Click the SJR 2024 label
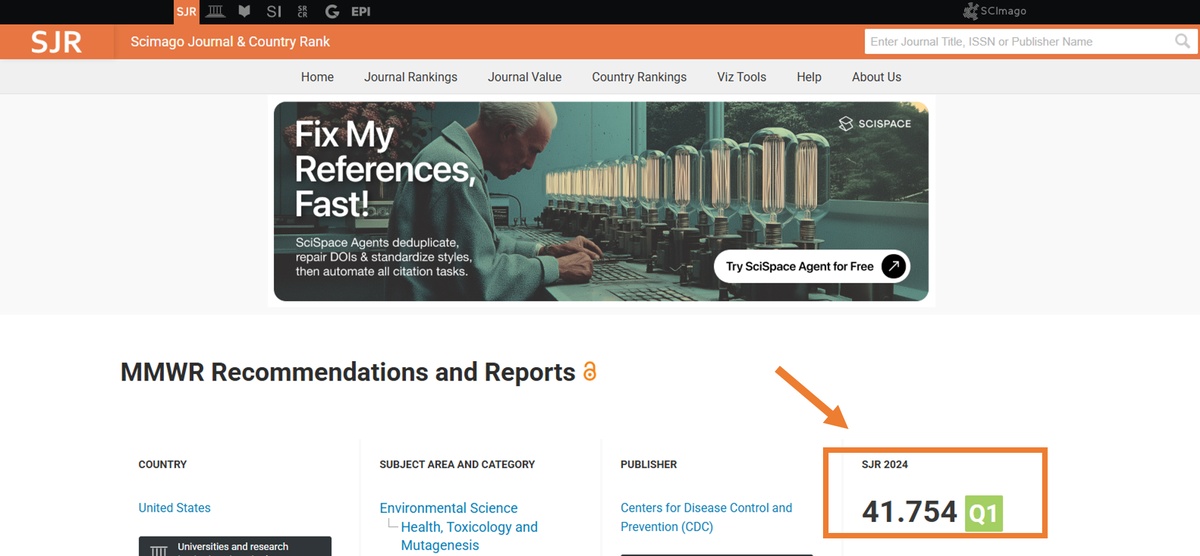Viewport: 1200px width, 556px height. 885,464
